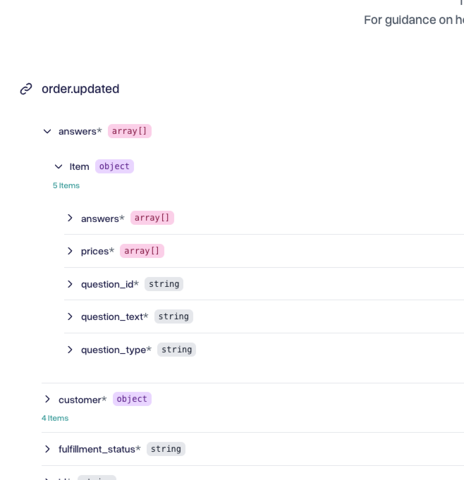This screenshot has height=480, width=464.
Task: Collapse the top-level answers array chevron
Action: tap(47, 131)
